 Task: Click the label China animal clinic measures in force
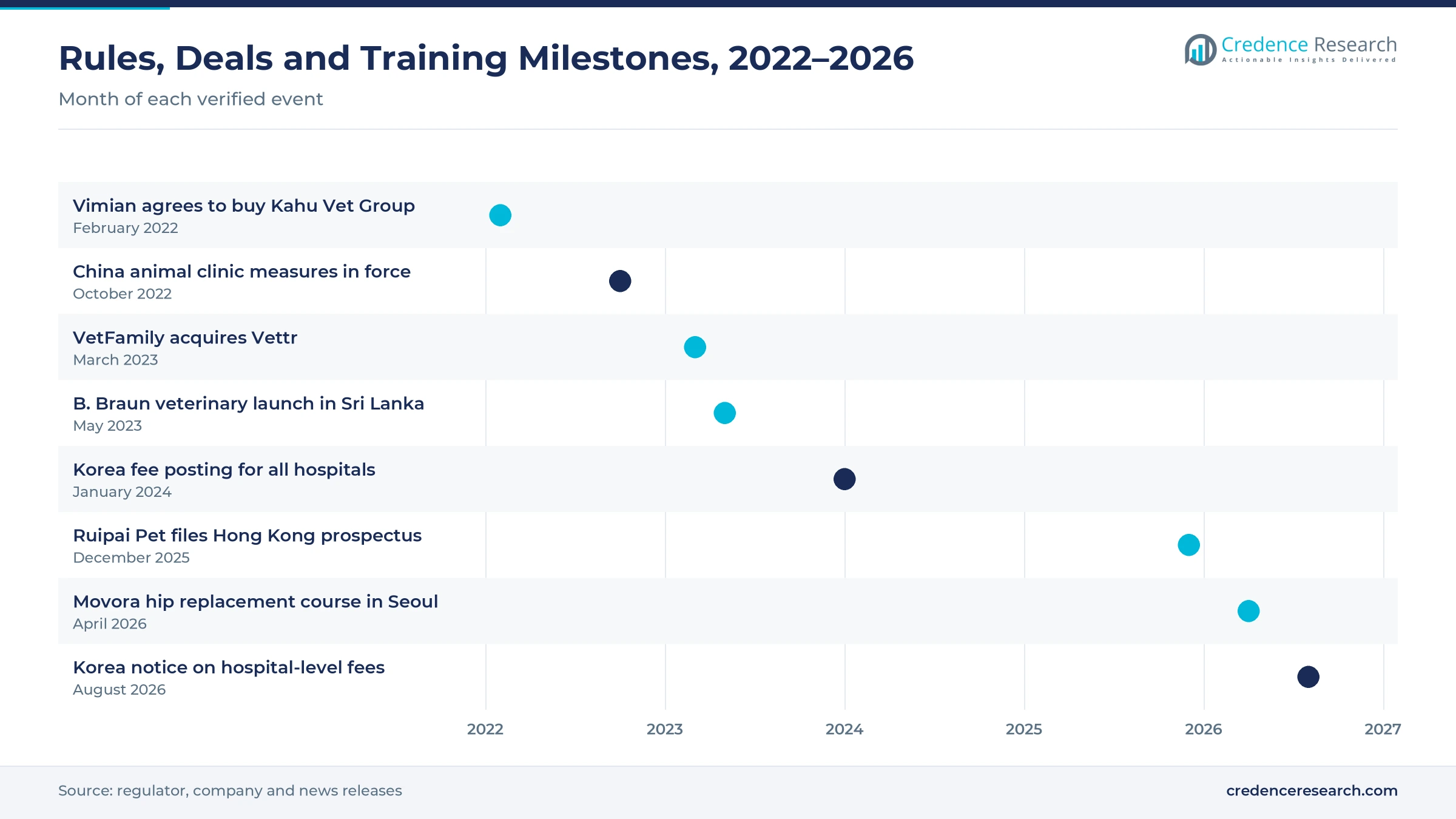pos(241,271)
